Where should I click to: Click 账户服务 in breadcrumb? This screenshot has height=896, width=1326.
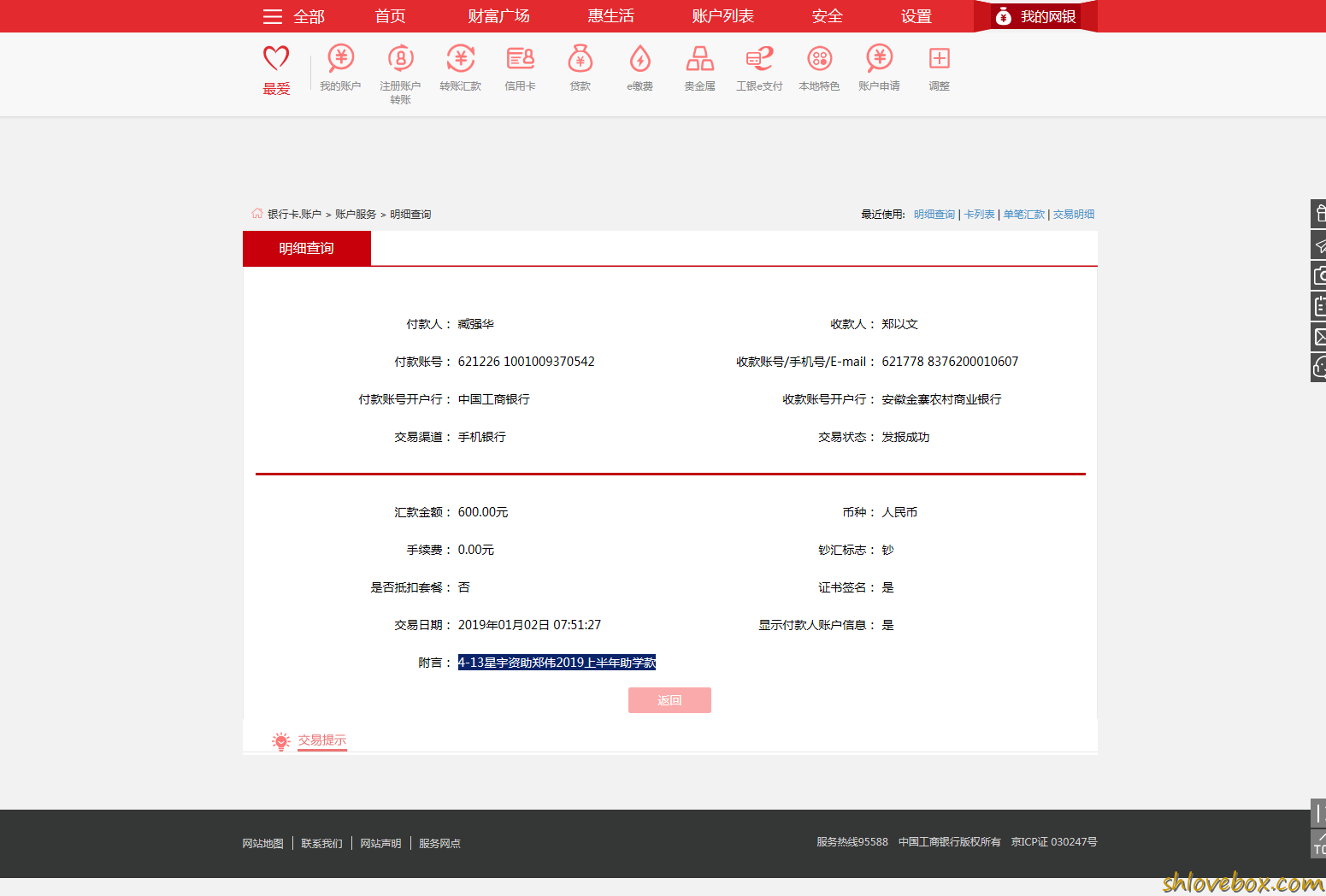356,215
